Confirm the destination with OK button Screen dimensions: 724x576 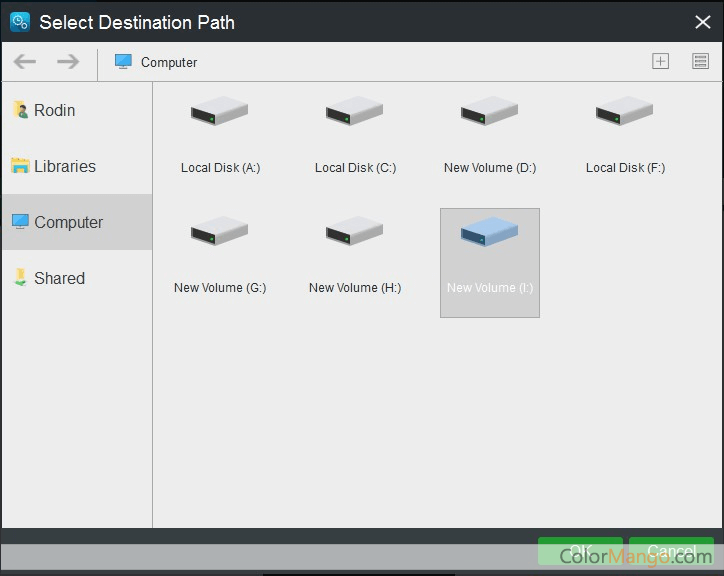580,551
